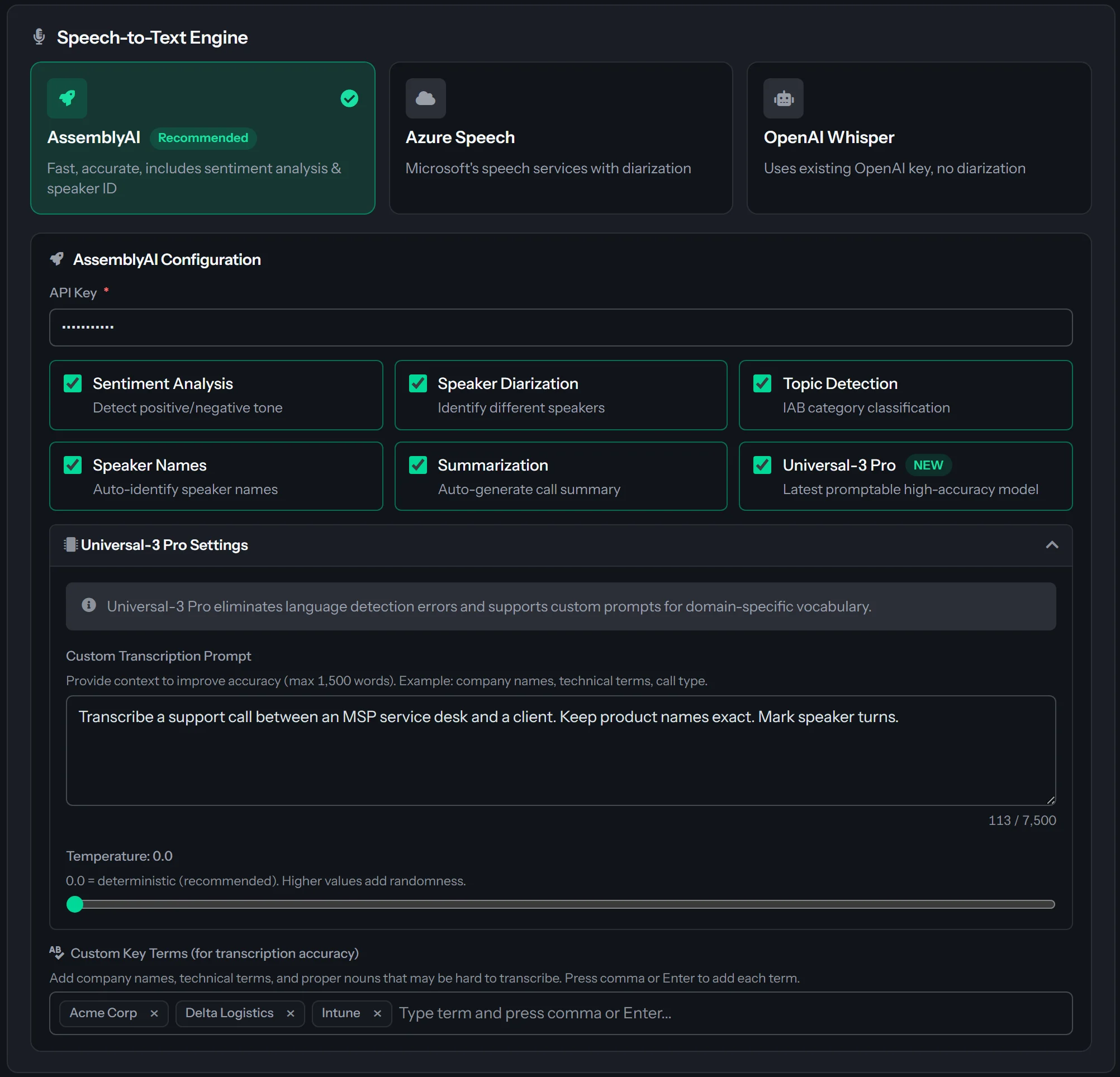Click the NEW badge next to Universal-3 Pro
The height and width of the screenshot is (1077, 1120).
tap(928, 465)
